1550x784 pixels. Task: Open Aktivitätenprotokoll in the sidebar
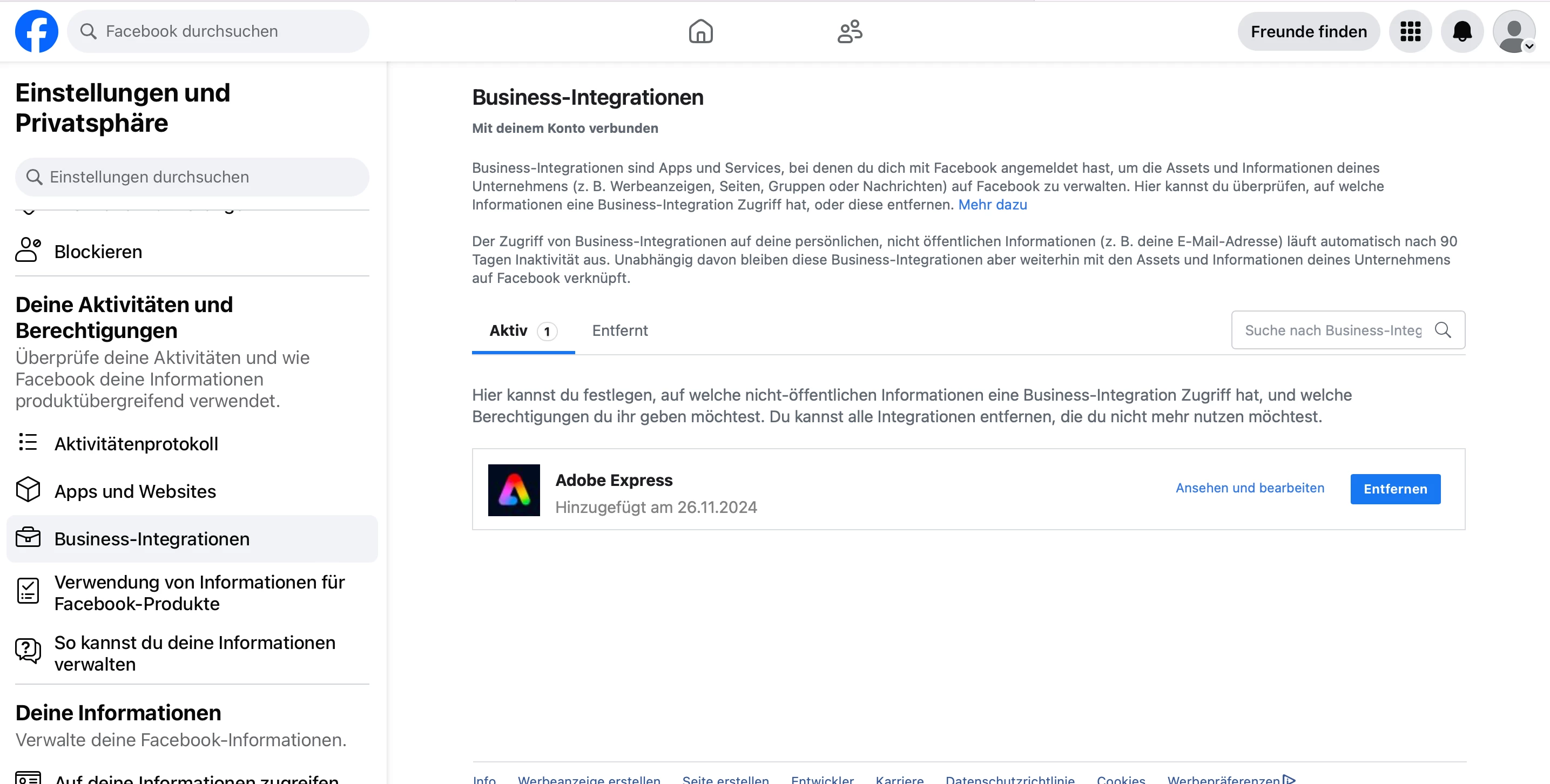pos(136,443)
